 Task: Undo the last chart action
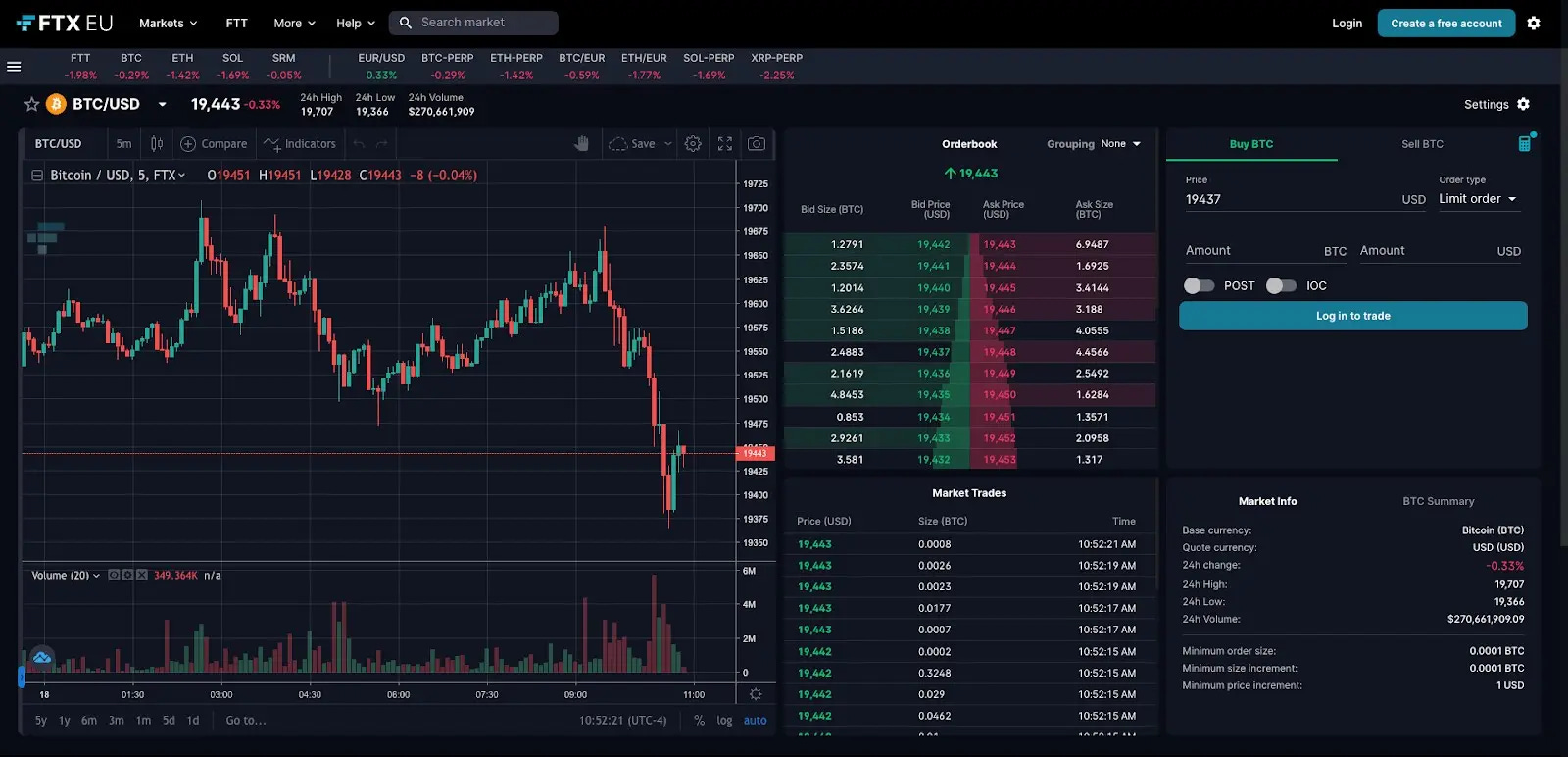pyautogui.click(x=359, y=143)
